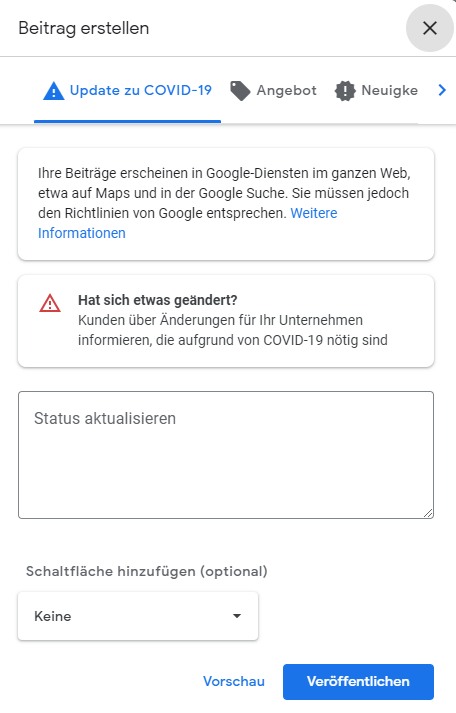This screenshot has height=713, width=456.
Task: Expand dropdown using its arrow caret
Action: 236,616
